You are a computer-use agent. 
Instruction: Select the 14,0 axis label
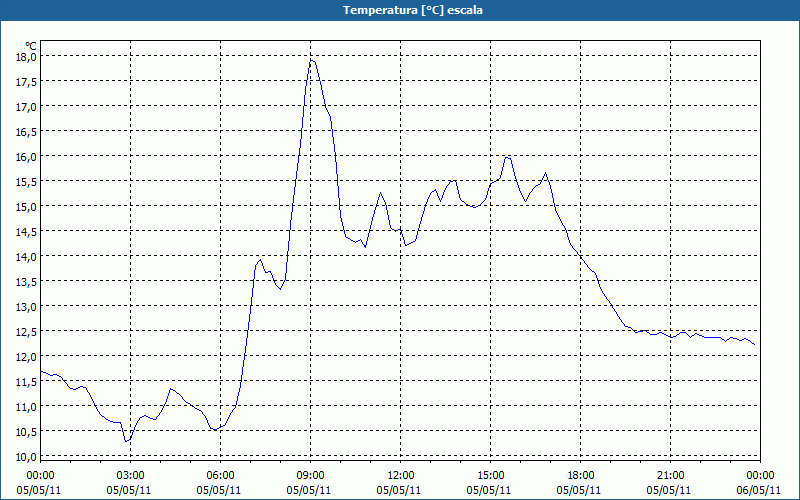27,257
